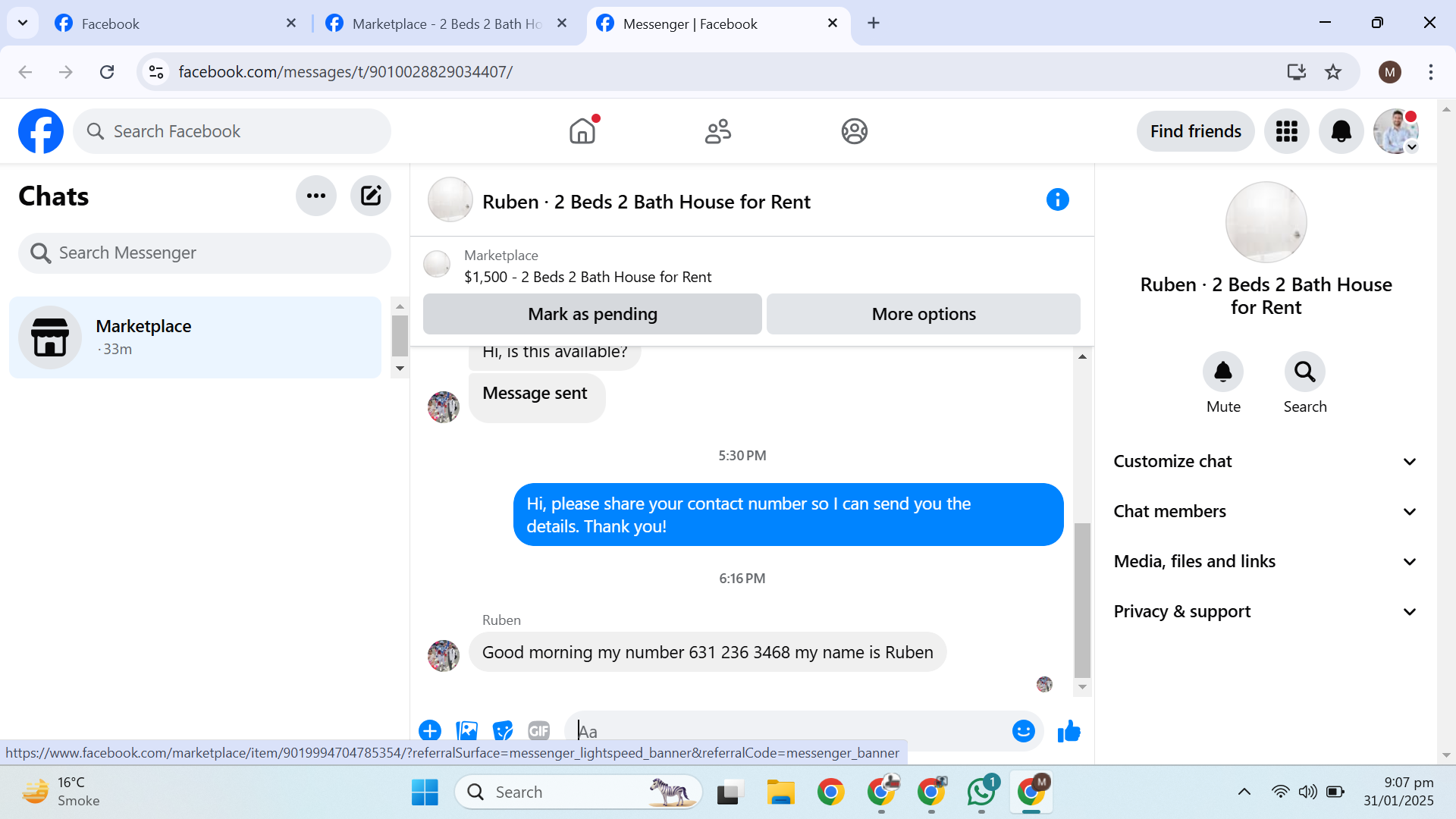The height and width of the screenshot is (819, 1456).
Task: Choose a GIF from composer
Action: [x=539, y=731]
